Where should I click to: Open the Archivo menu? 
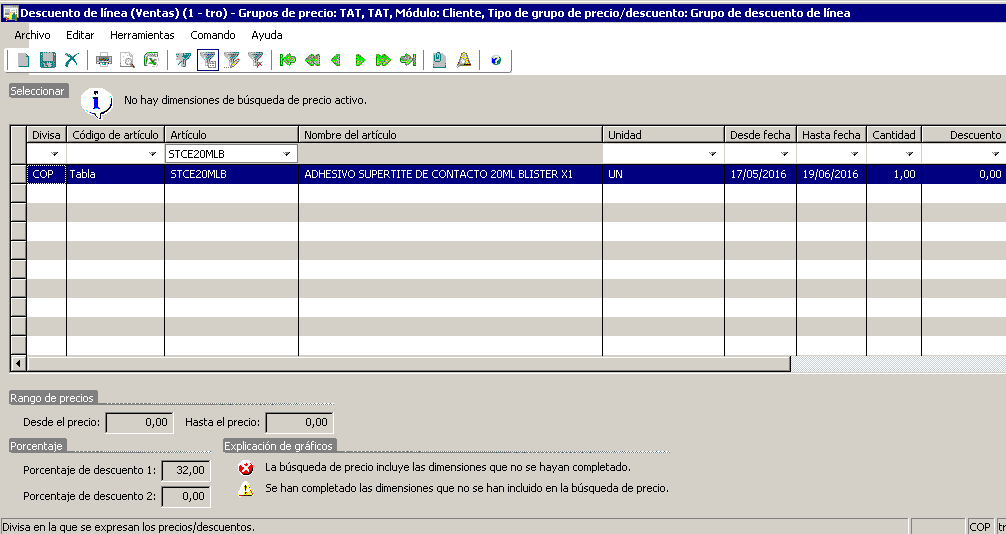tap(33, 35)
